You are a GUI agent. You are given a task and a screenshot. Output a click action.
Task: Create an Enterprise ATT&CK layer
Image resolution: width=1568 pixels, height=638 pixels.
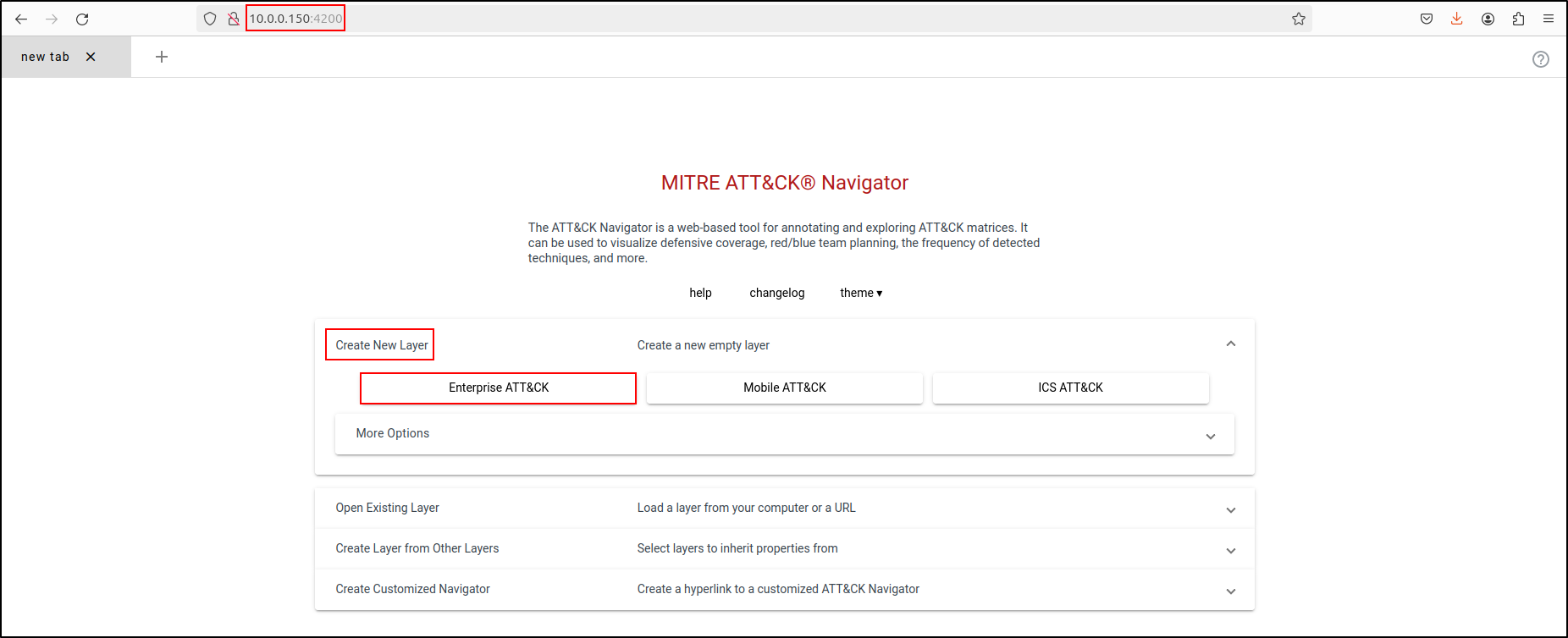pyautogui.click(x=499, y=388)
